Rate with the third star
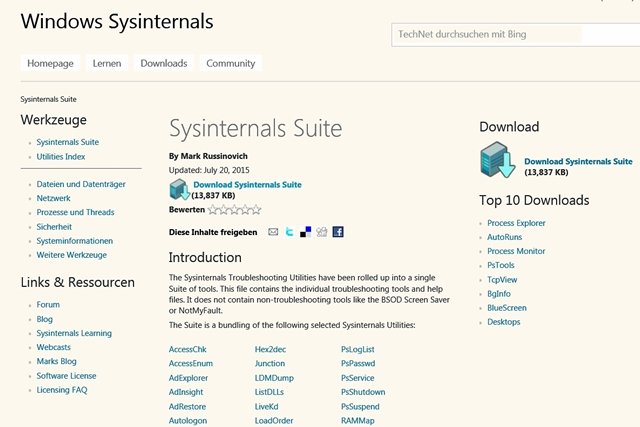This screenshot has height=427, width=640. (x=234, y=210)
